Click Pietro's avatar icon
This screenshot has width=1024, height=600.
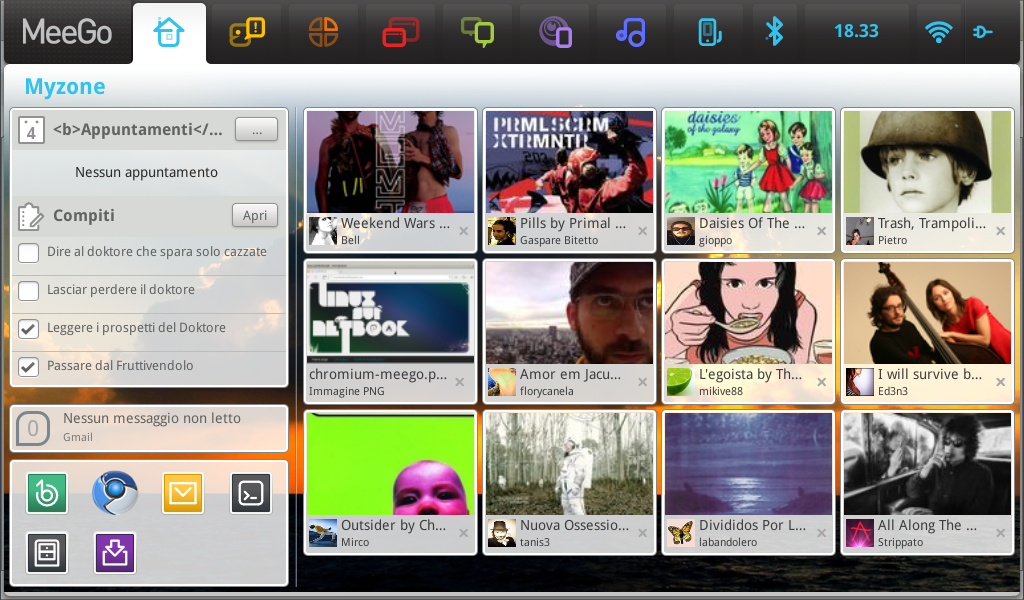(859, 231)
